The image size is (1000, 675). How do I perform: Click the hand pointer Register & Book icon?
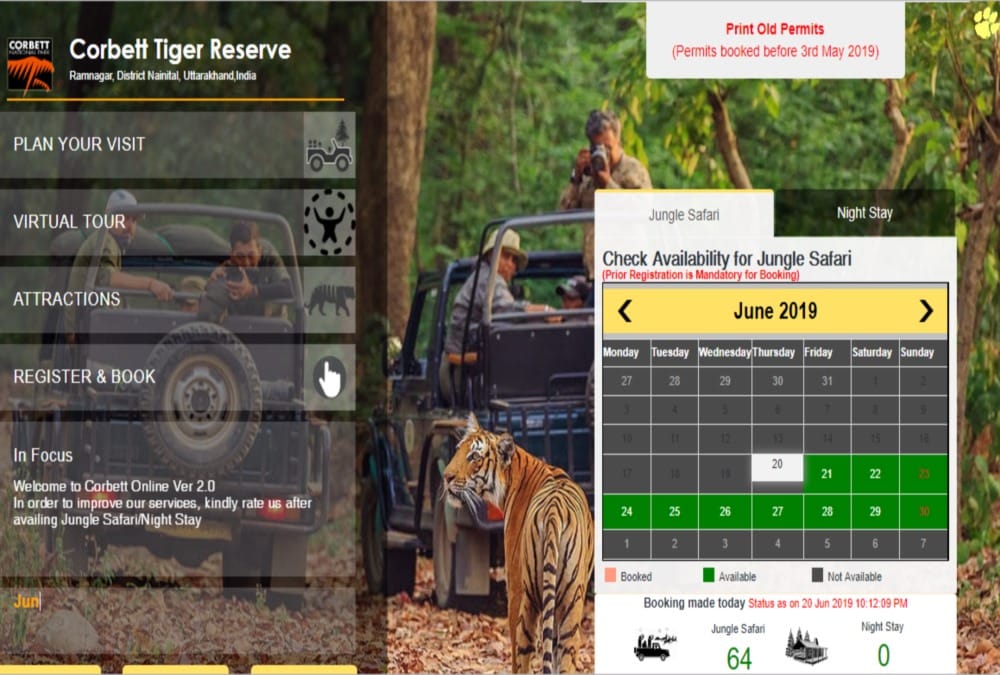click(330, 378)
